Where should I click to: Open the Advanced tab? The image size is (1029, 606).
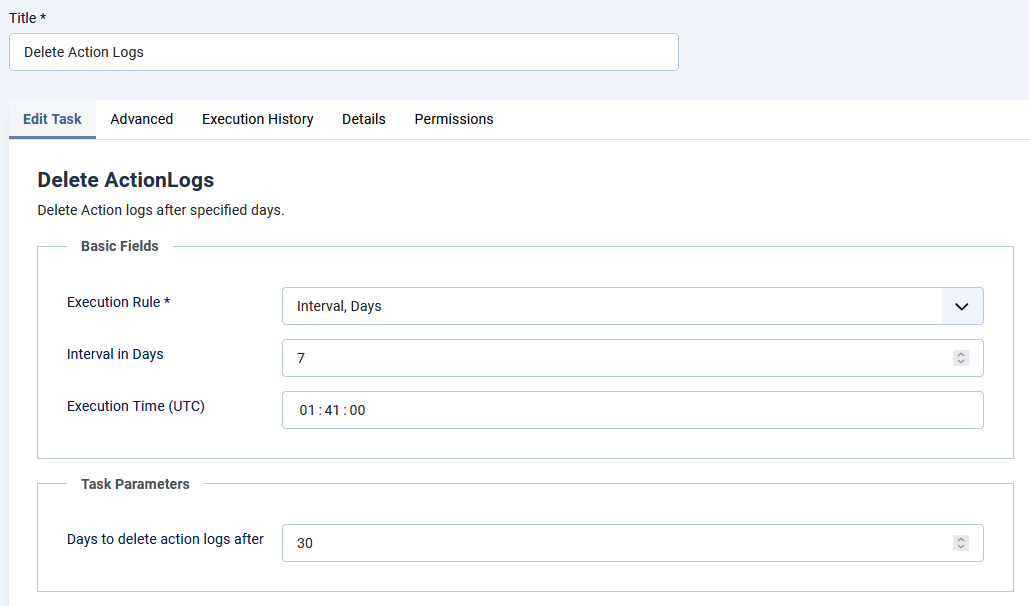coord(142,119)
